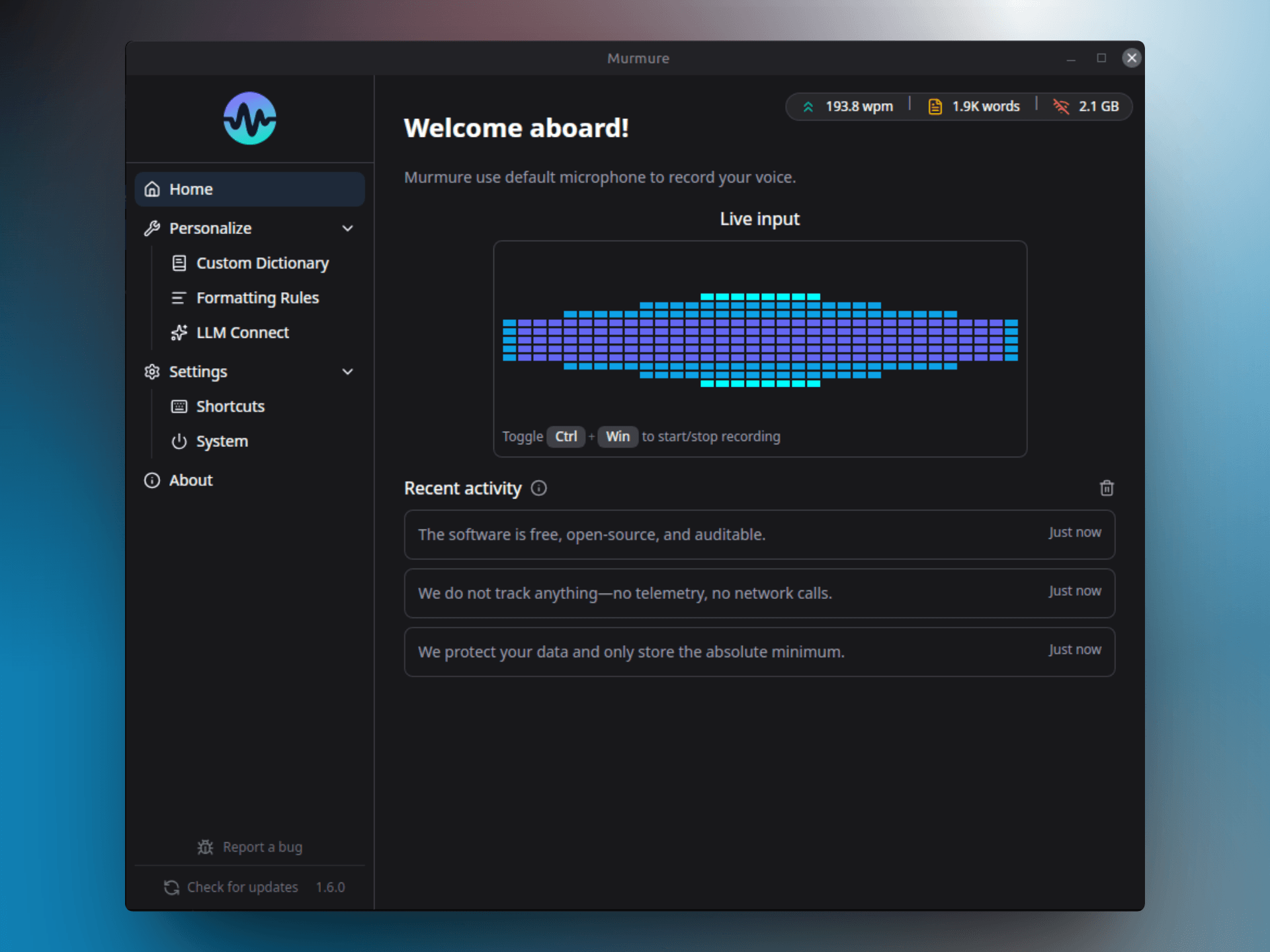
Task: Open the Custom Dictionary page
Action: [x=262, y=263]
